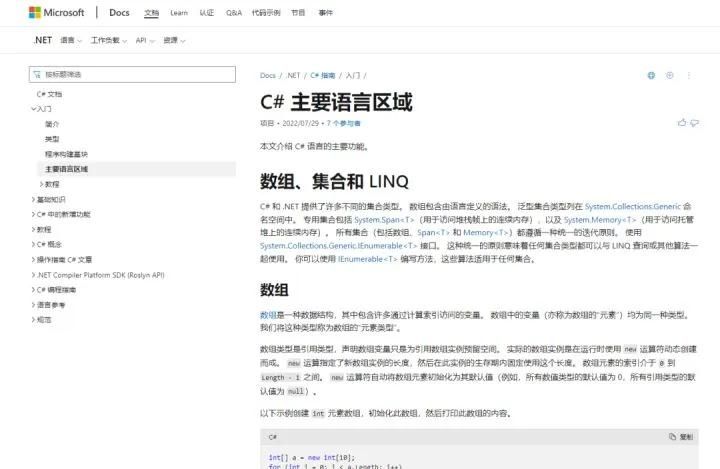Click the 复制 copy code button

pyautogui.click(x=681, y=437)
